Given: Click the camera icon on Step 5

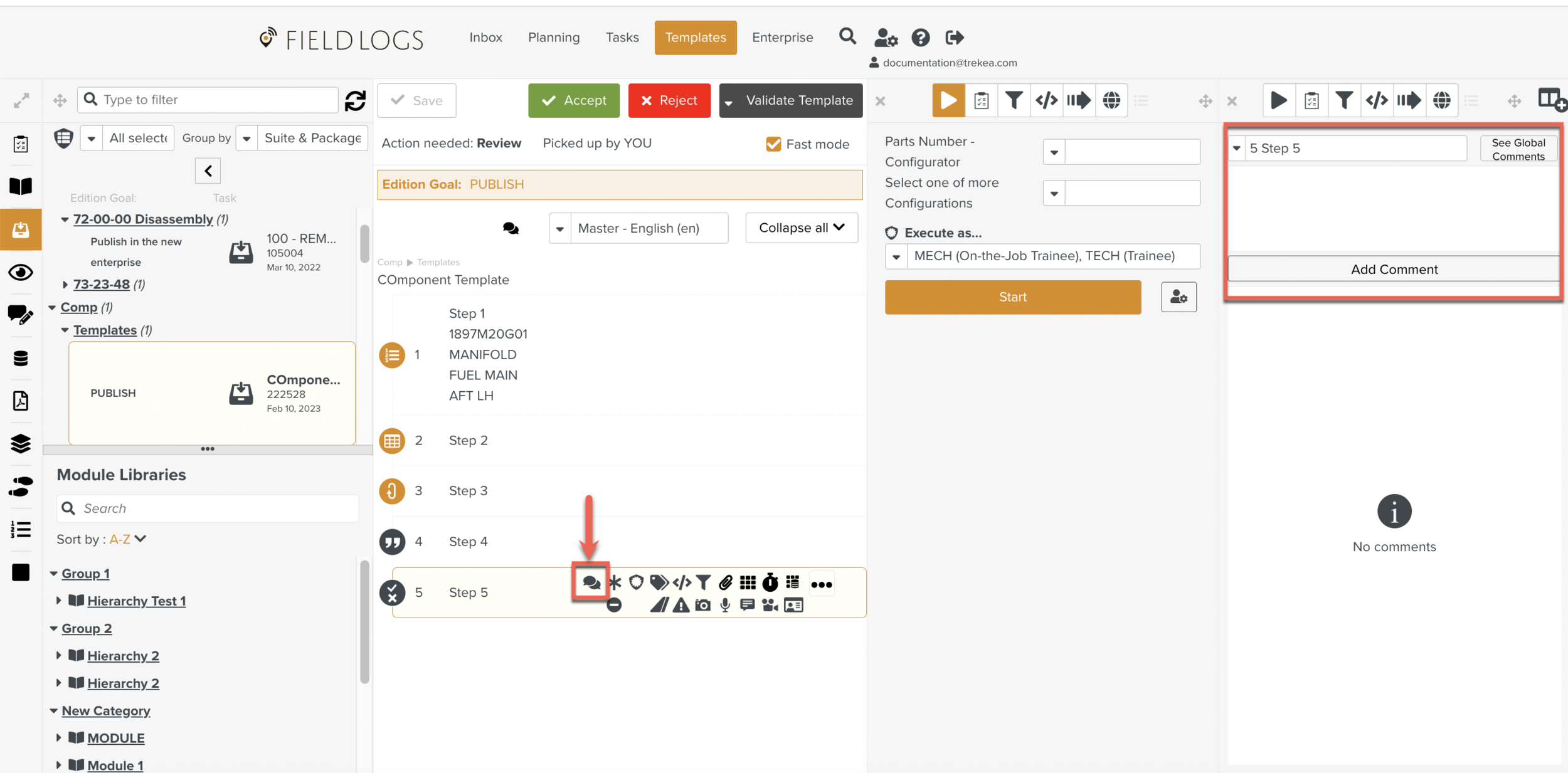Looking at the screenshot, I should 703,605.
